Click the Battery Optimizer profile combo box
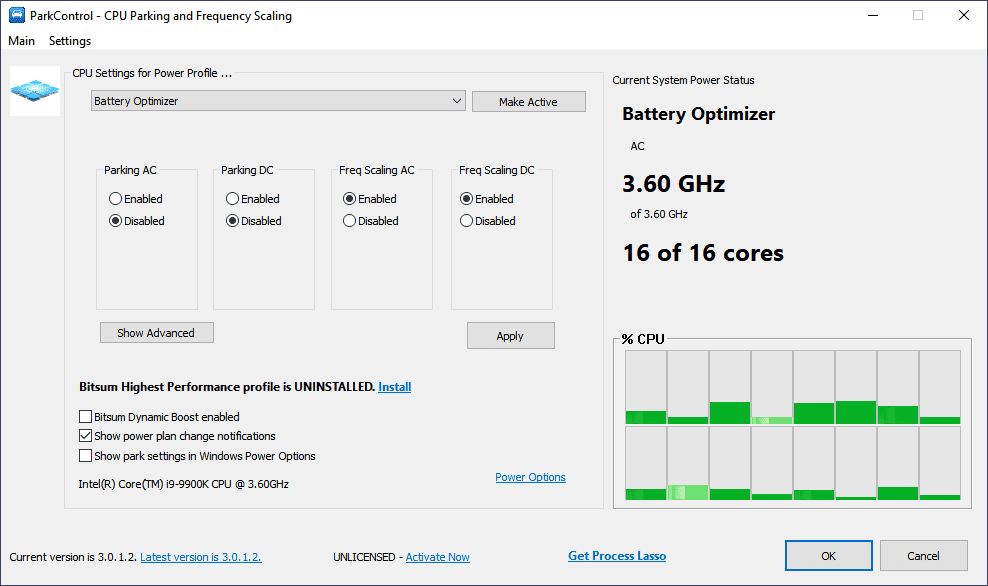 [x=278, y=101]
